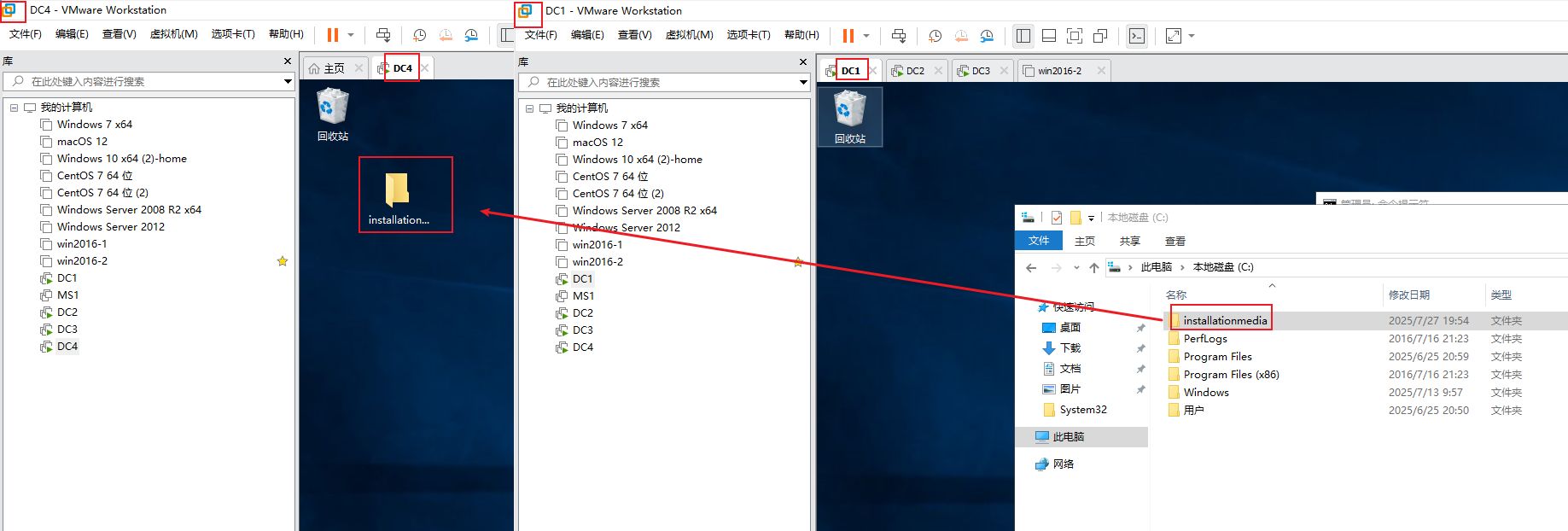Take snapshot icon in DC1 window toolbar
The width and height of the screenshot is (1568, 531).
(x=936, y=36)
